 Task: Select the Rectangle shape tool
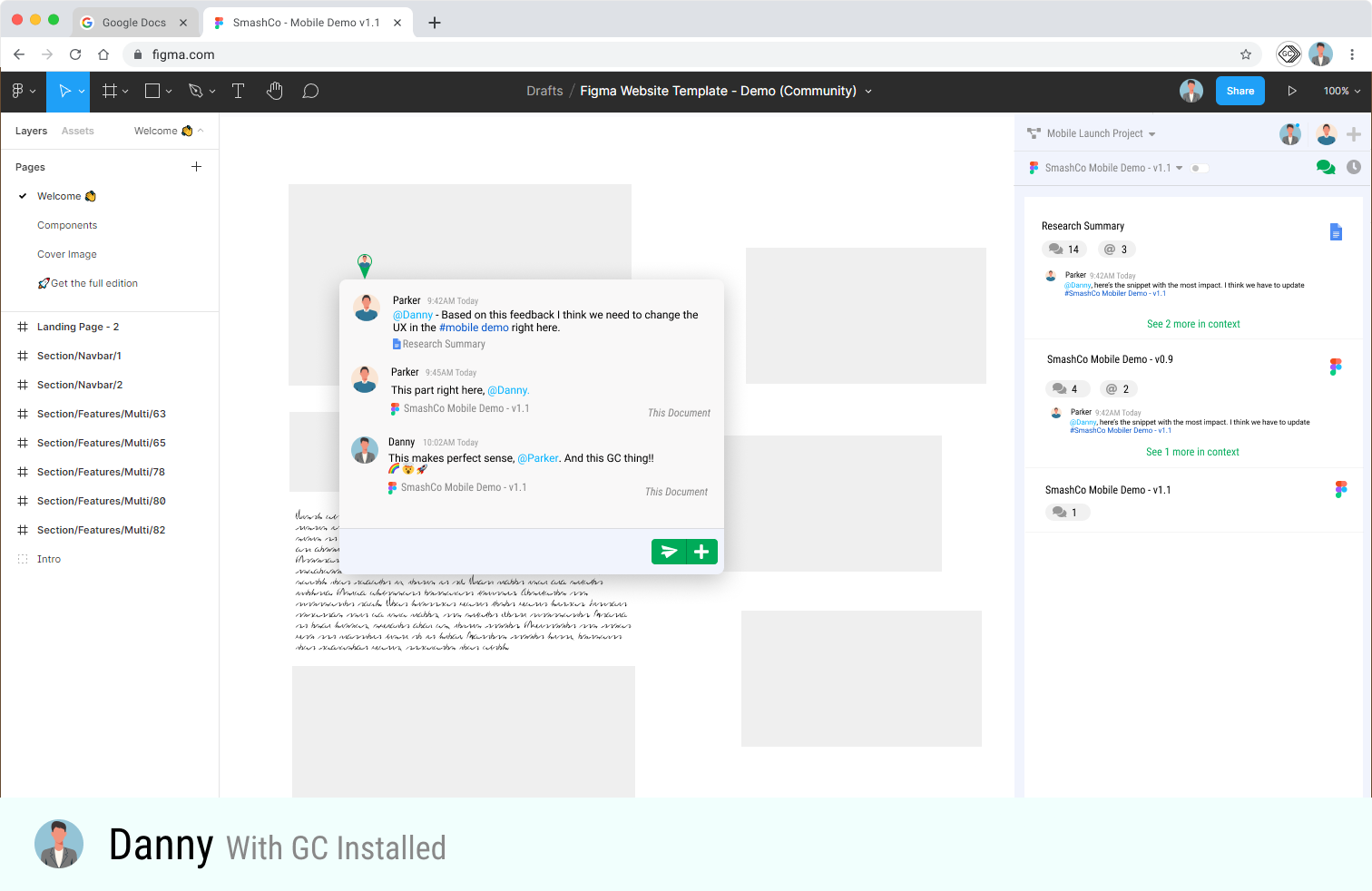coord(152,91)
